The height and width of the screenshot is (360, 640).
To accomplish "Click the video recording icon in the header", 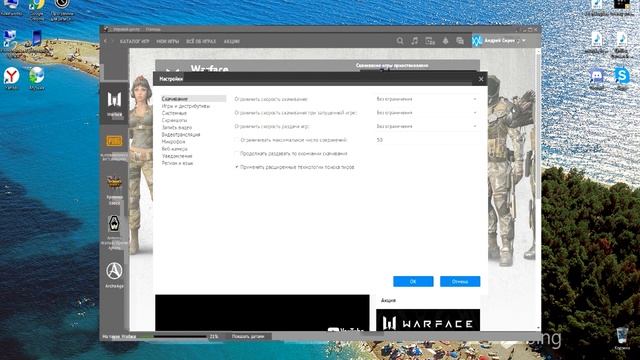I will pos(430,41).
